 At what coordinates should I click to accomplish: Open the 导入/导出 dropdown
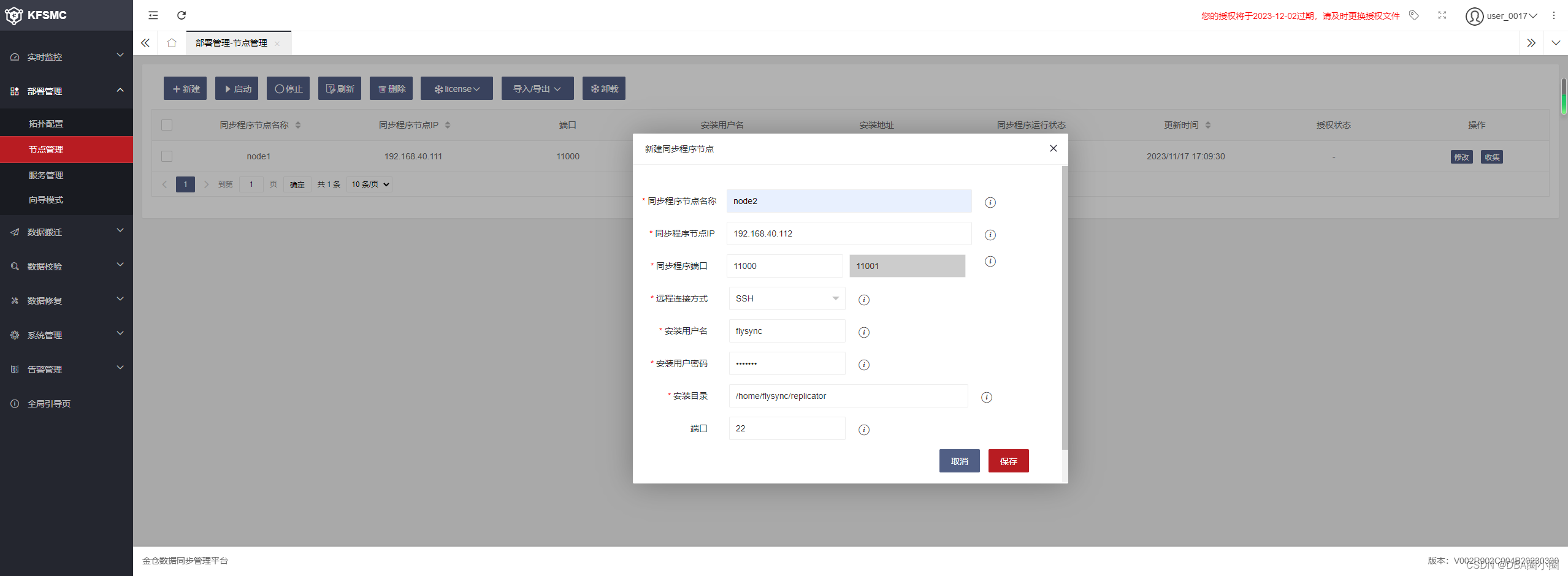(x=538, y=88)
